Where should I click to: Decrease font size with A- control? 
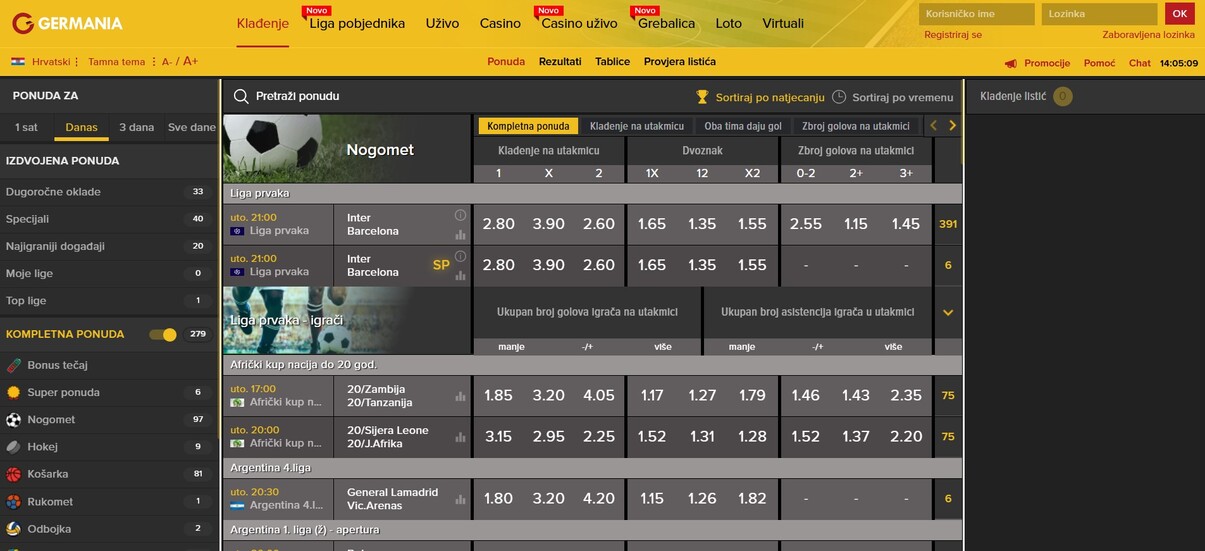pyautogui.click(x=167, y=62)
